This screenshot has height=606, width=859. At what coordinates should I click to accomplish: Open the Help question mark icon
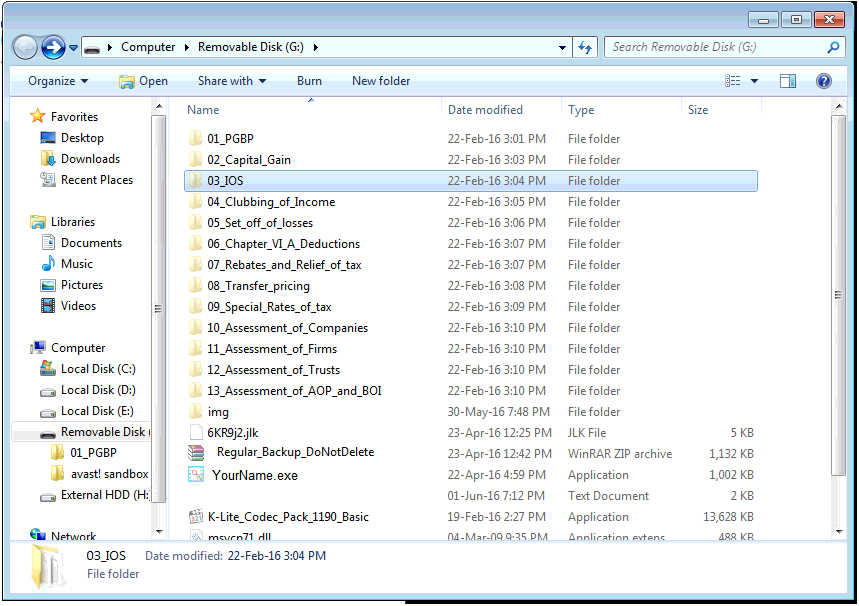pyautogui.click(x=824, y=81)
